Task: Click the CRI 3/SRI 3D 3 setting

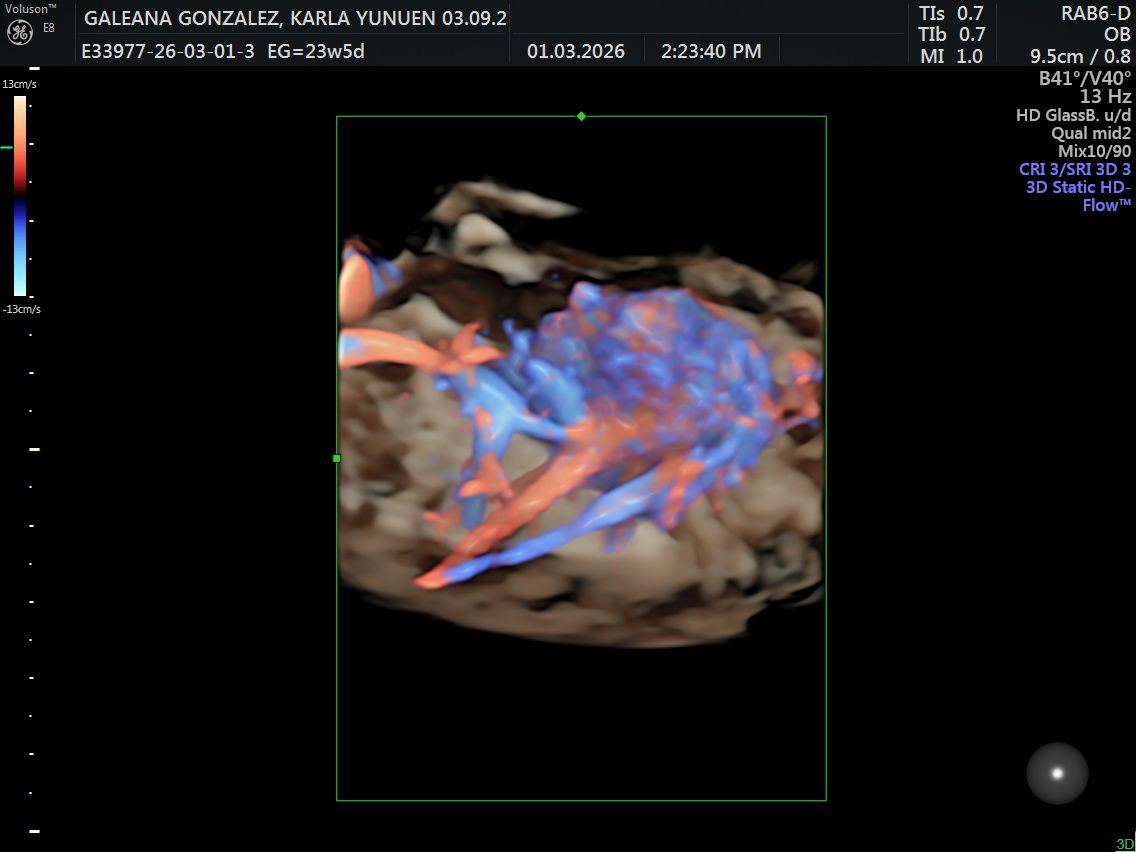Action: click(x=1075, y=169)
